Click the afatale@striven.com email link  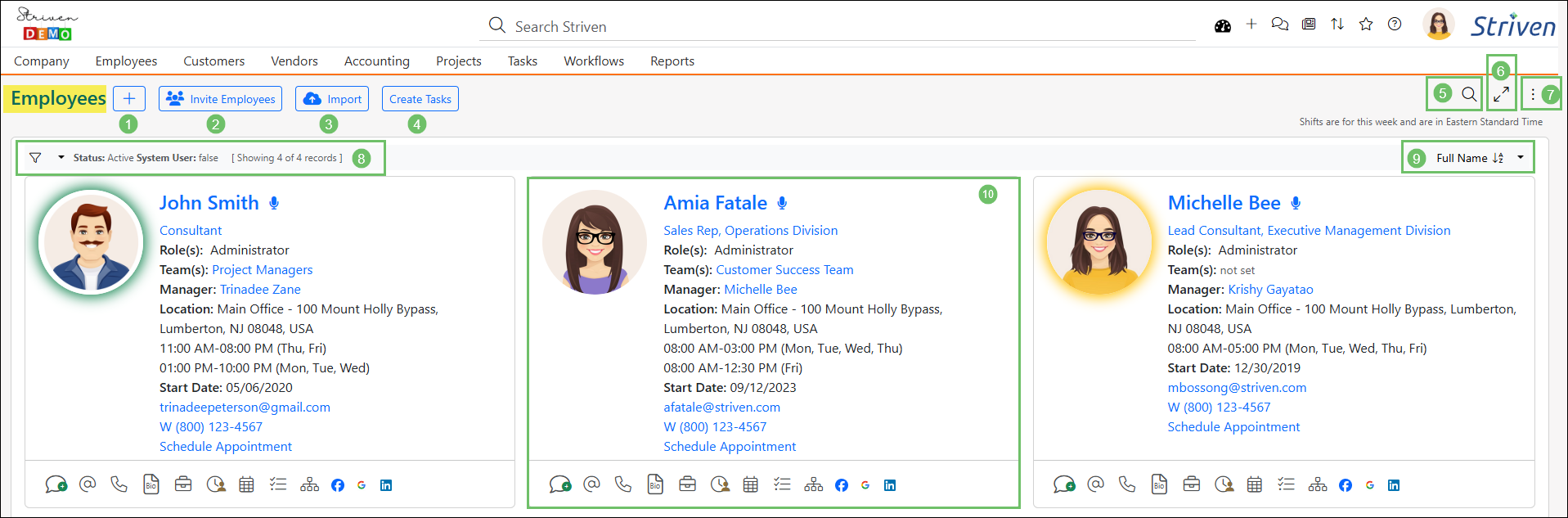[x=722, y=408]
